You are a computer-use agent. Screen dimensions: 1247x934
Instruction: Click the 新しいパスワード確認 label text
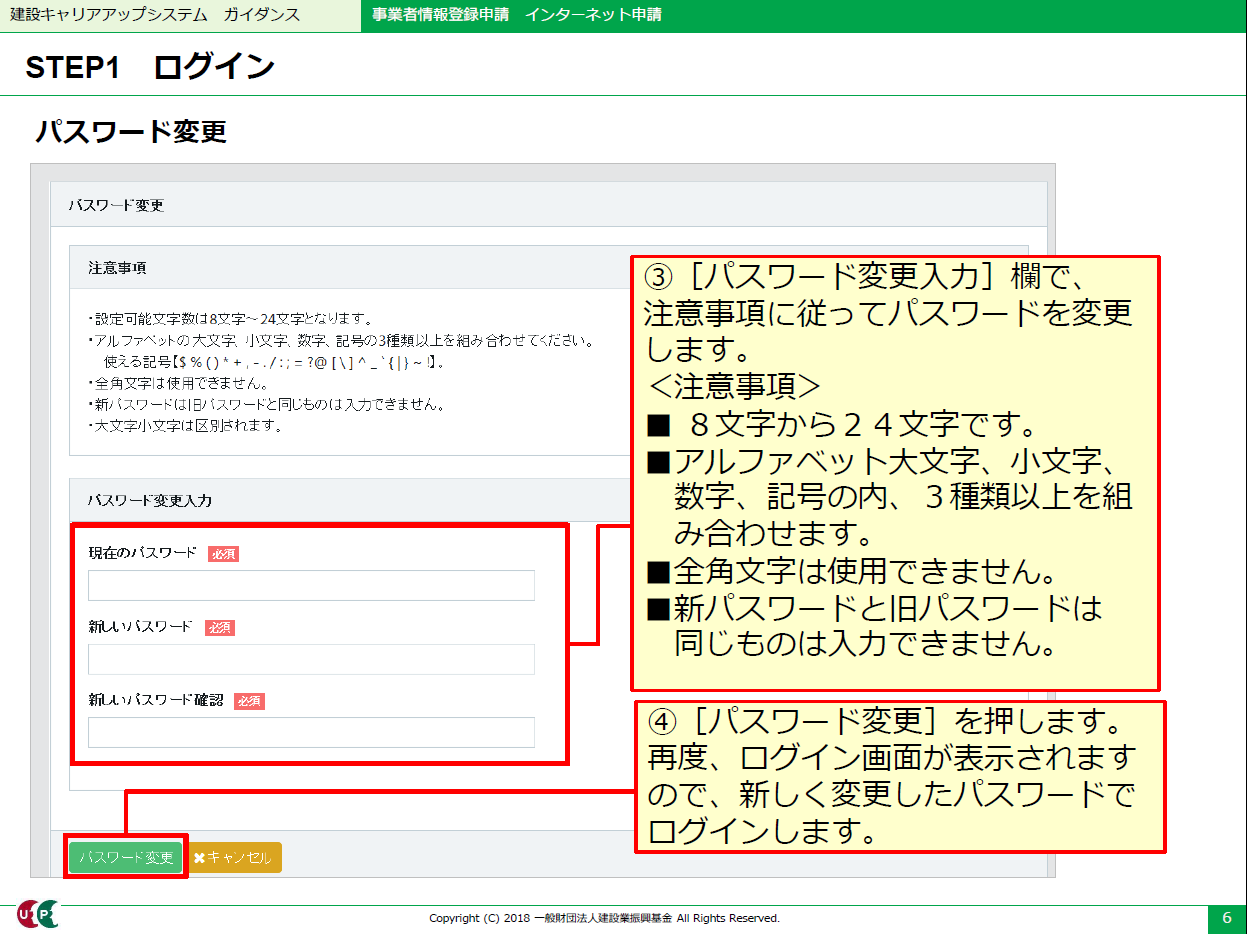pyautogui.click(x=156, y=700)
